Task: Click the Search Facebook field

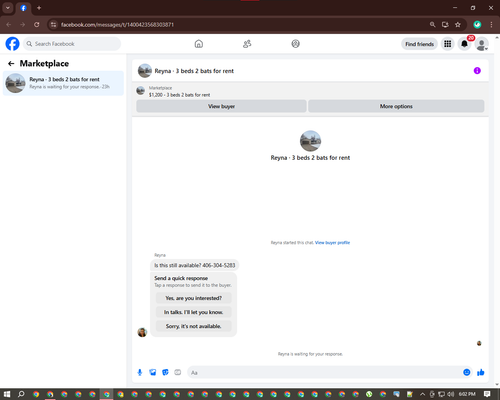Action: tap(72, 44)
